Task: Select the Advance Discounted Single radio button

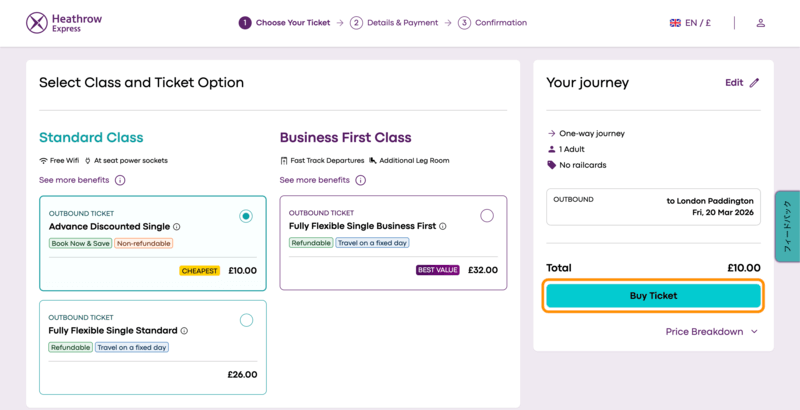Action: [246, 216]
